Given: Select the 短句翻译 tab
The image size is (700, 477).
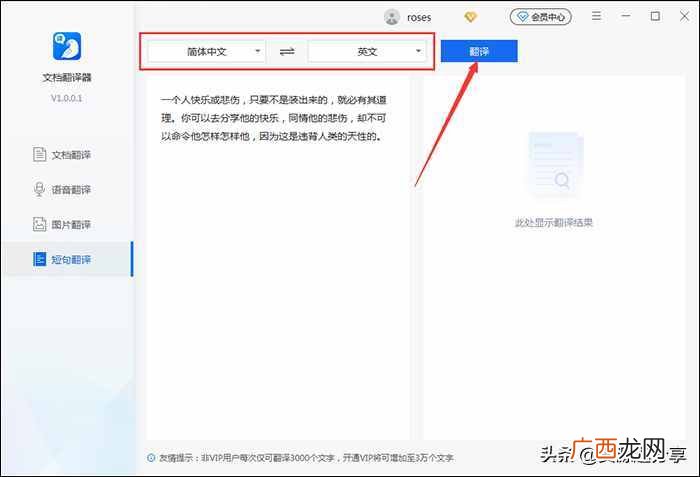Looking at the screenshot, I should tap(67, 259).
